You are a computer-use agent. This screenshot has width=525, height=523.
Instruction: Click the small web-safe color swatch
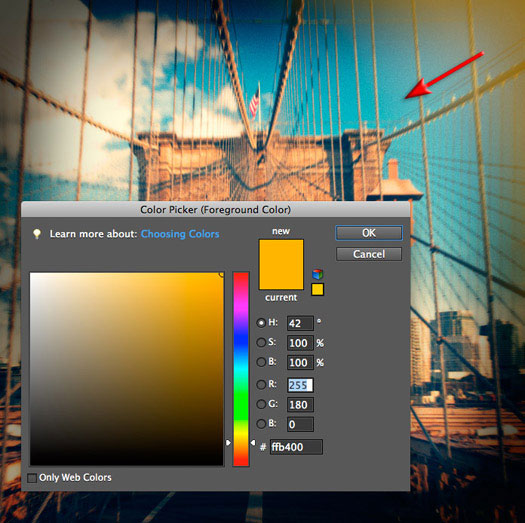317,289
